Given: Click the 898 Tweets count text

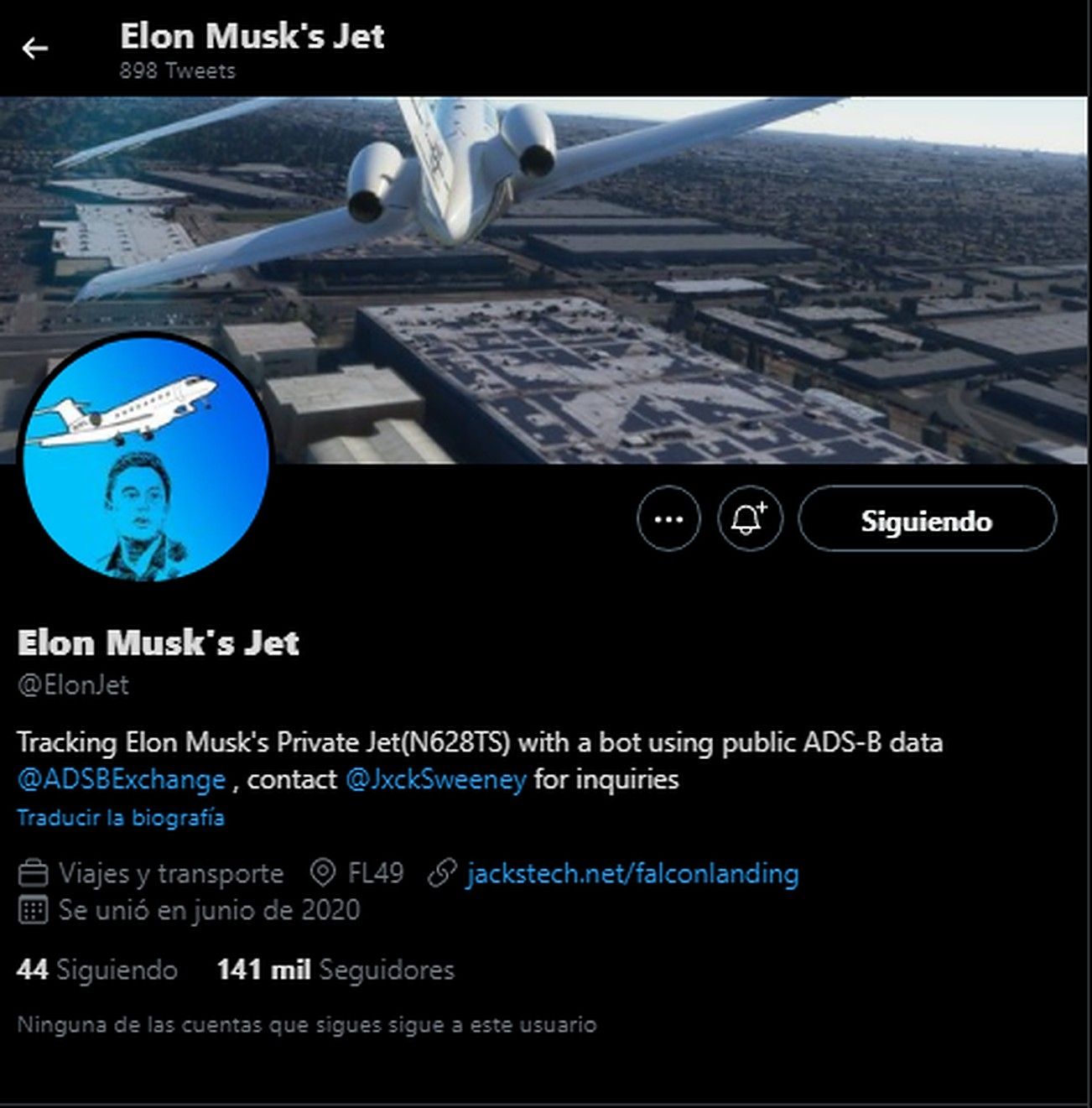Looking at the screenshot, I should click(x=177, y=70).
